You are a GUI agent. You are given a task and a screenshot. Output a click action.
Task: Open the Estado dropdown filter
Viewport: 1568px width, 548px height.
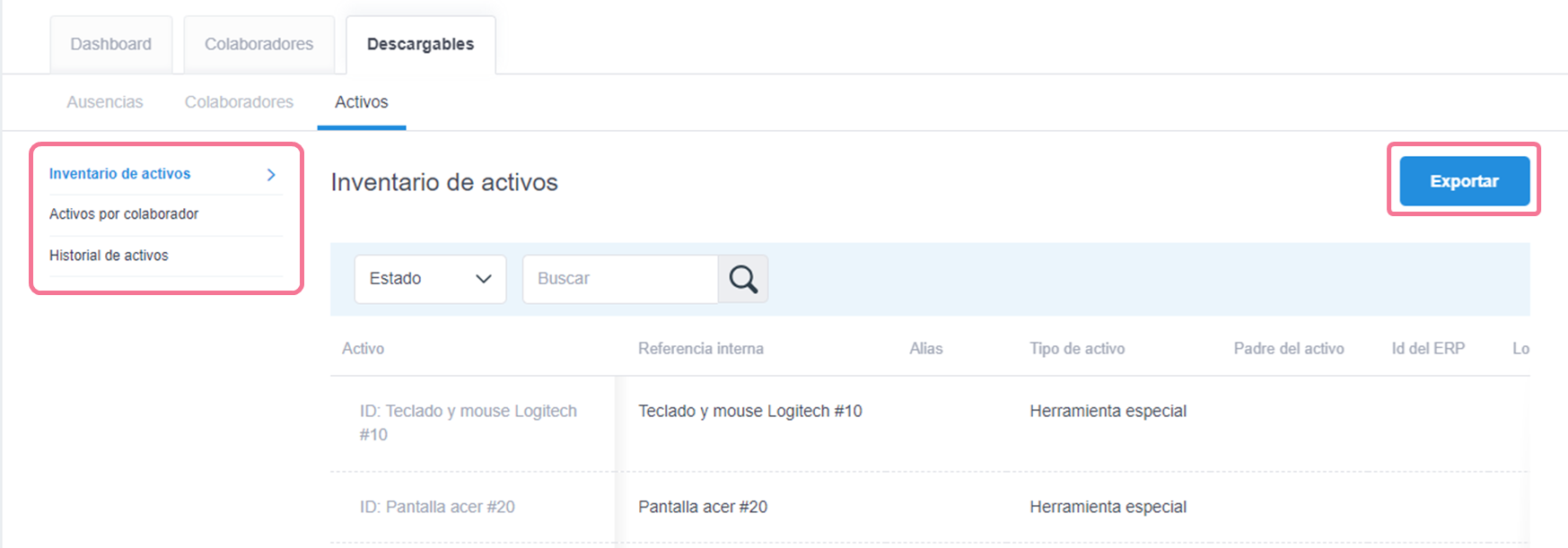pyautogui.click(x=430, y=279)
